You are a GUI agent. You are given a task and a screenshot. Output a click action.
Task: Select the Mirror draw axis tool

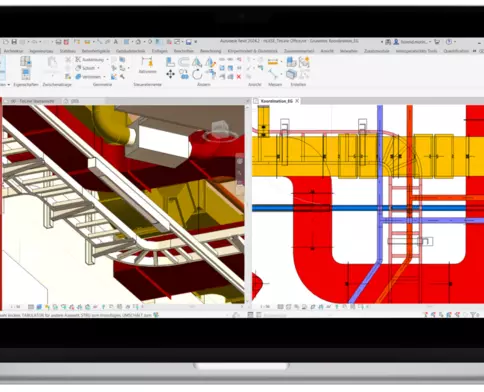click(x=210, y=62)
